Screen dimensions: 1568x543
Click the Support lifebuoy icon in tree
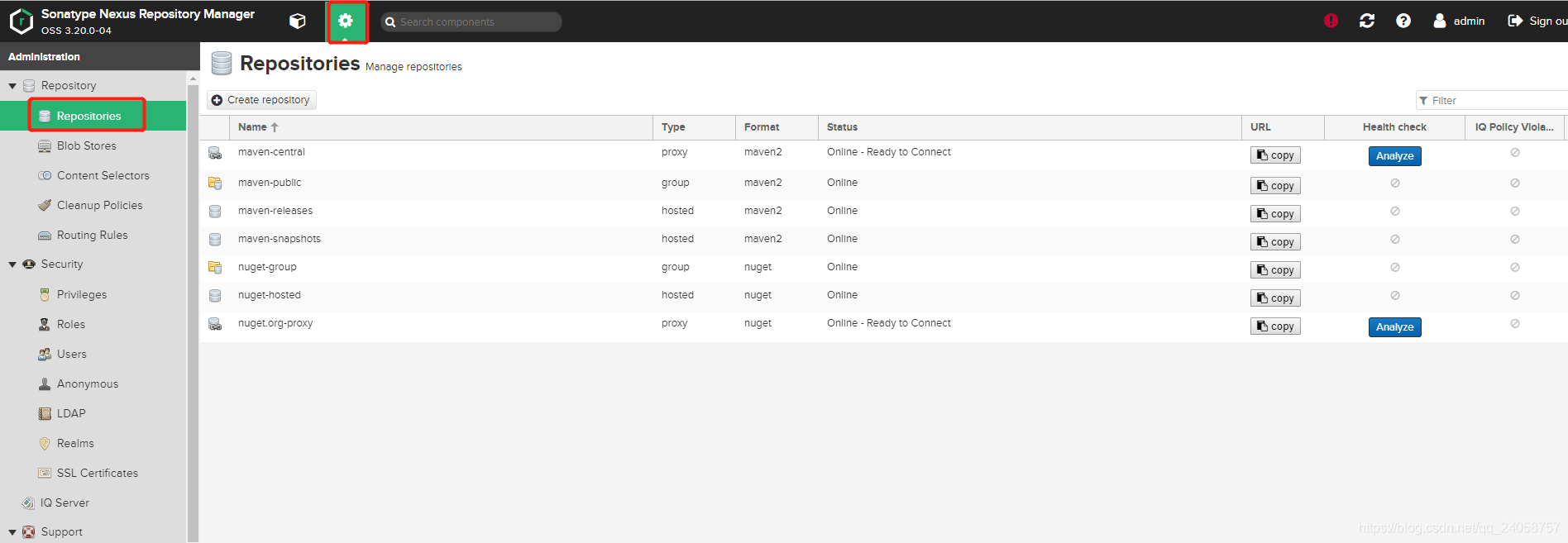(x=29, y=532)
